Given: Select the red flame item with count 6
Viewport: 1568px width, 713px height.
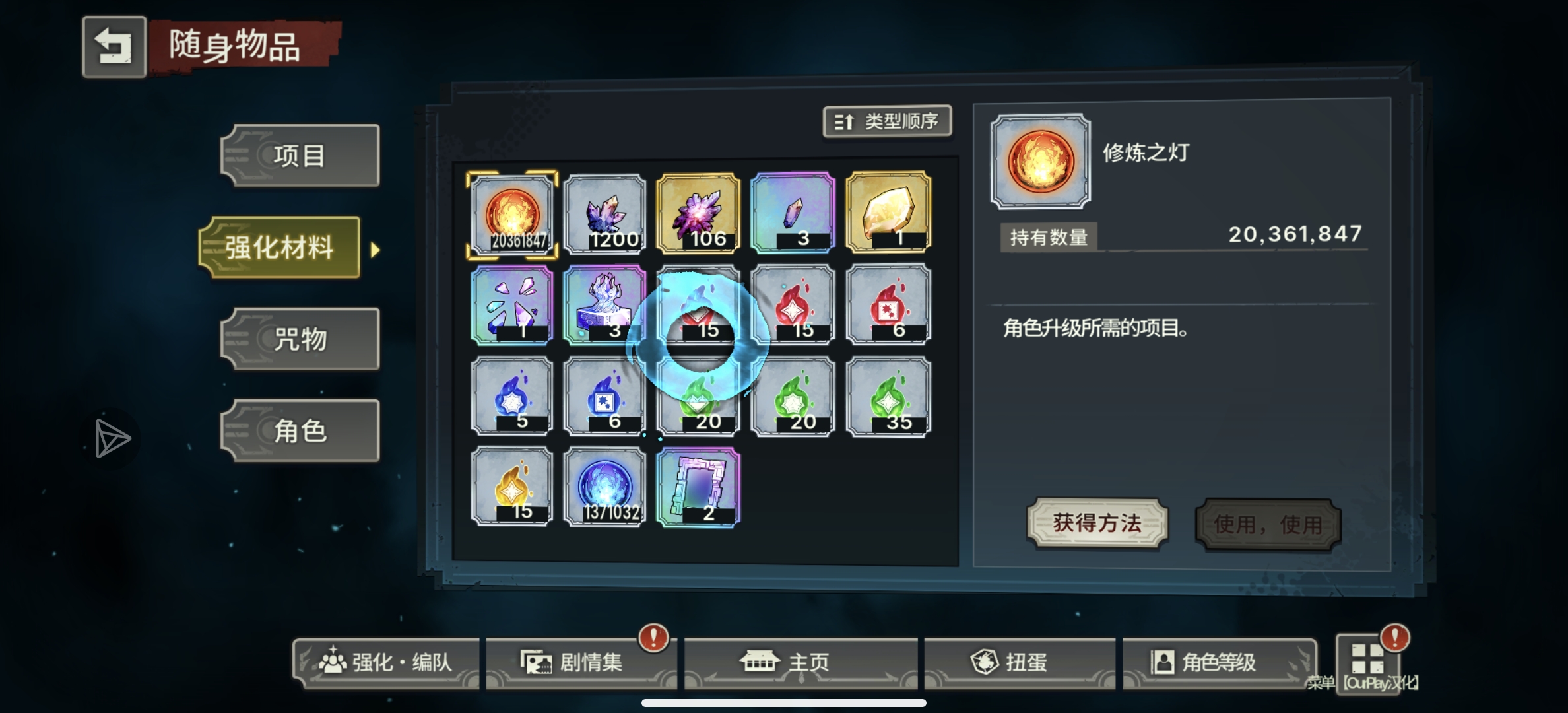Looking at the screenshot, I should click(x=888, y=304).
